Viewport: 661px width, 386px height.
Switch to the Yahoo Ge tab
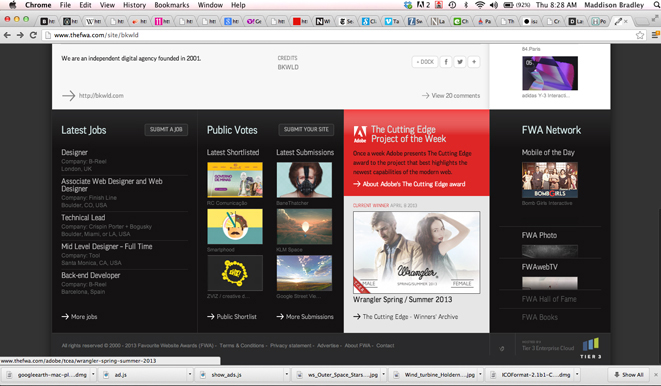(x=254, y=21)
